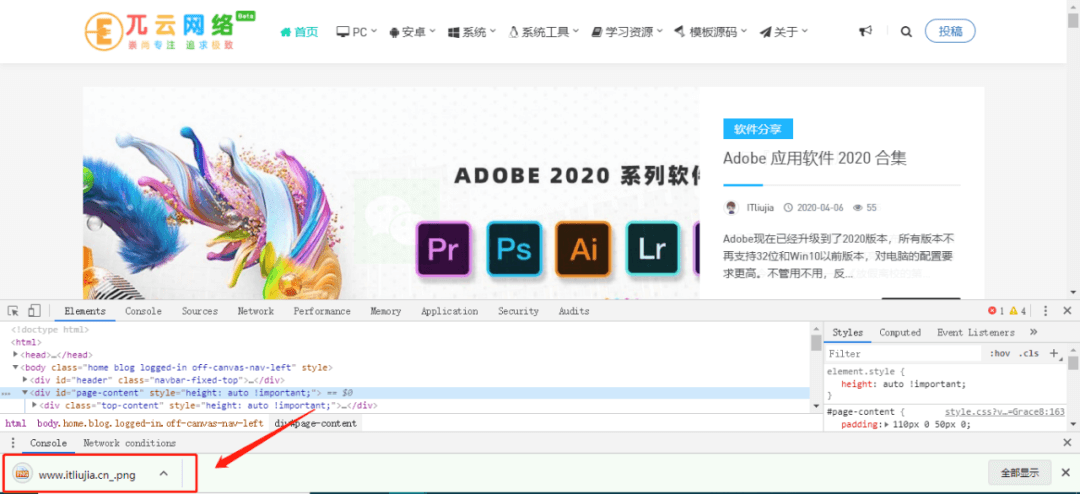Click the Illustrator Ai icon in banner
Viewport: 1080px width, 494px height.
583,249
